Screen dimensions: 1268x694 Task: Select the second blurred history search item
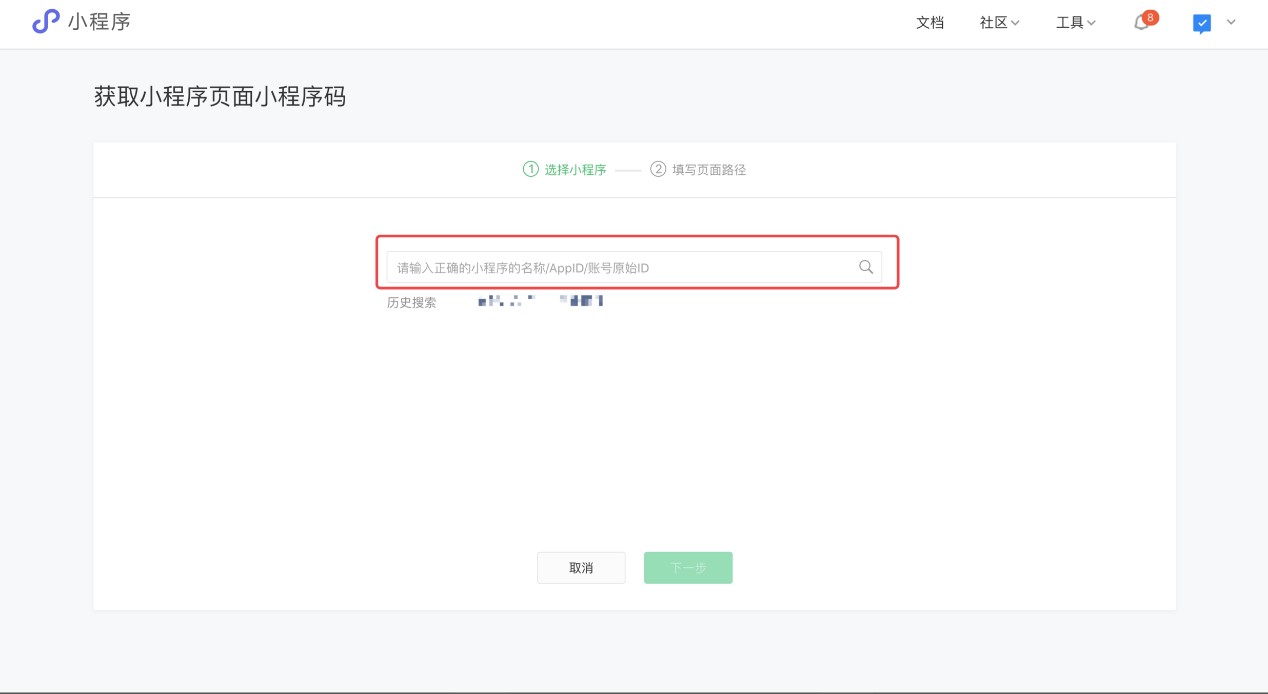[x=581, y=300]
